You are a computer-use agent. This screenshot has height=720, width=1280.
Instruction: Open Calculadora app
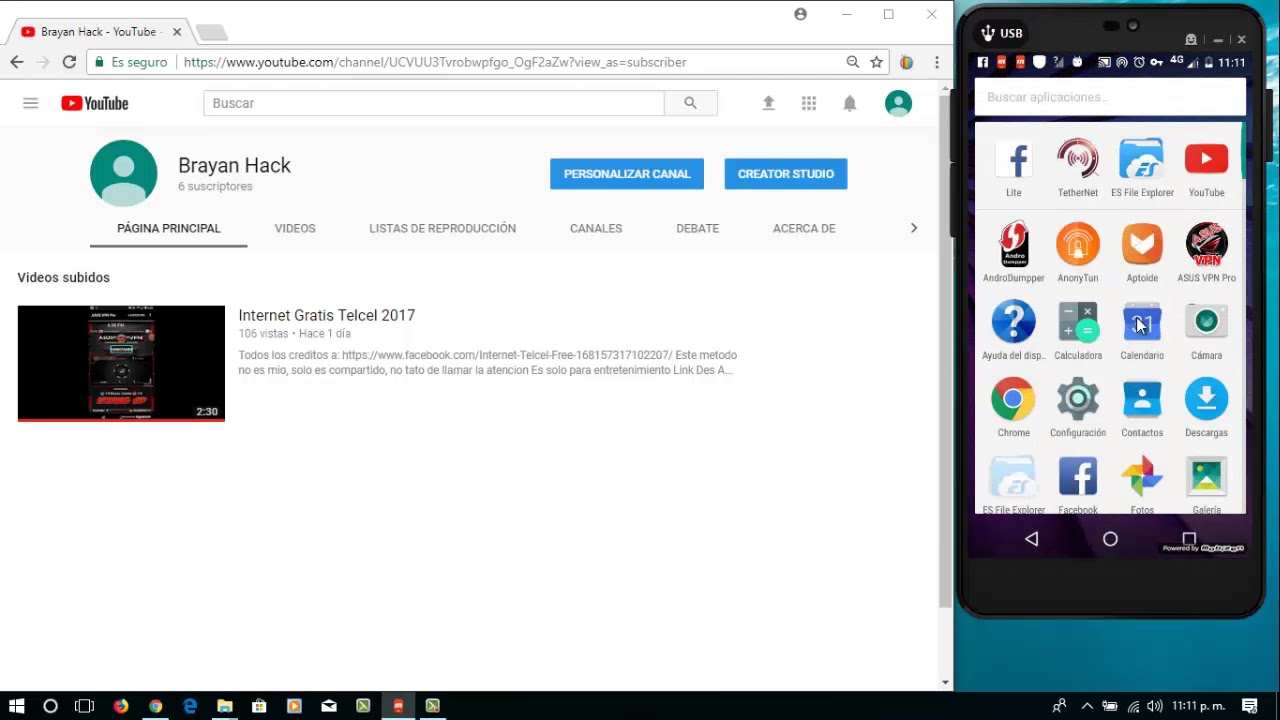click(1078, 330)
